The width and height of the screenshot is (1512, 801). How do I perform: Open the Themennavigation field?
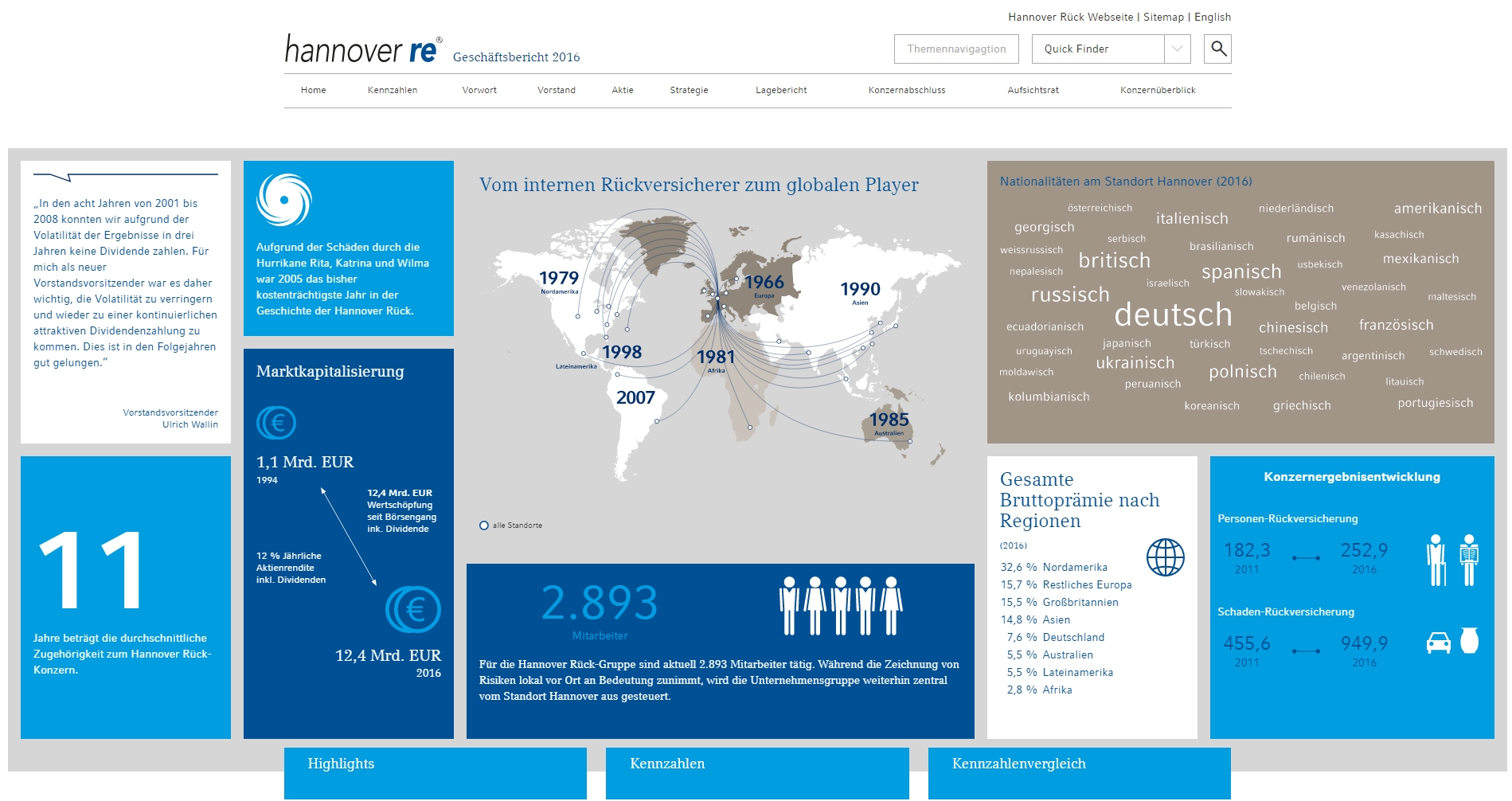(956, 49)
